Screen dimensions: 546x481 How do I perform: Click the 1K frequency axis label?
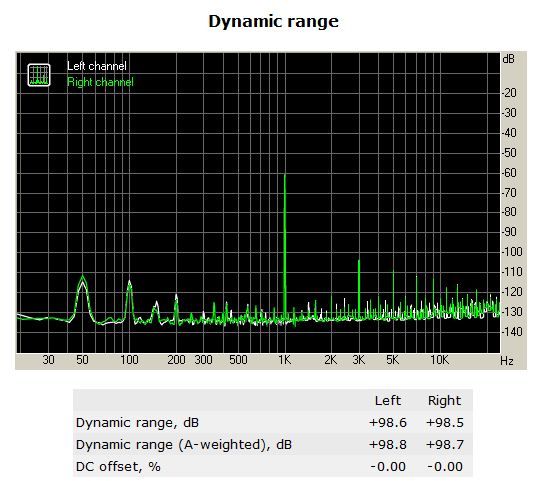tap(284, 360)
